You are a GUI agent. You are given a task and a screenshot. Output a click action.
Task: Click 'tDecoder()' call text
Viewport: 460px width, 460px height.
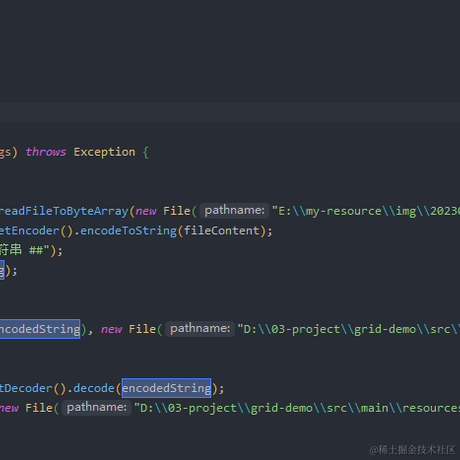click(x=33, y=388)
